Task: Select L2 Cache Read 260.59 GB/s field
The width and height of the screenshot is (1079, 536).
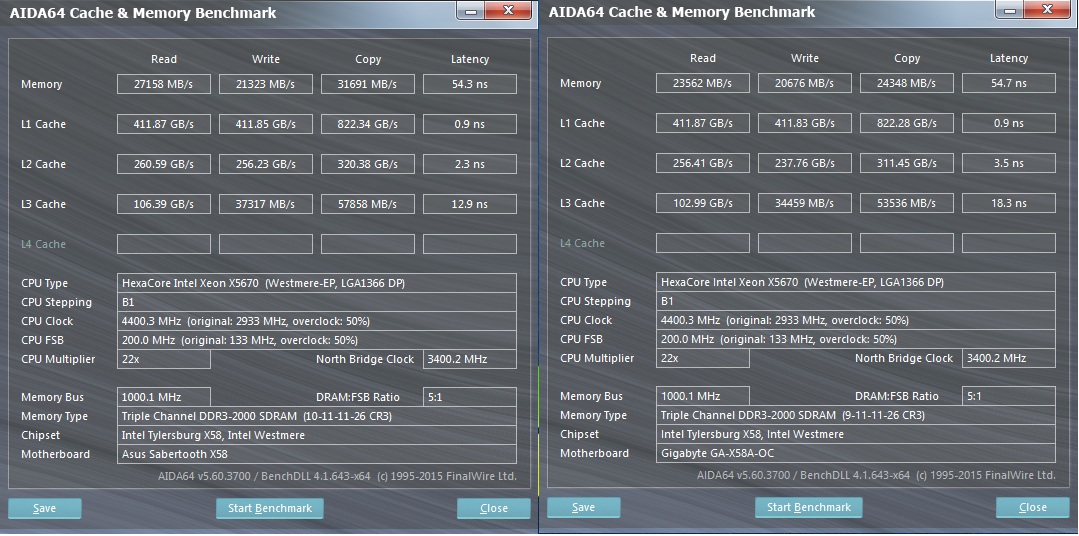Action: (x=164, y=164)
